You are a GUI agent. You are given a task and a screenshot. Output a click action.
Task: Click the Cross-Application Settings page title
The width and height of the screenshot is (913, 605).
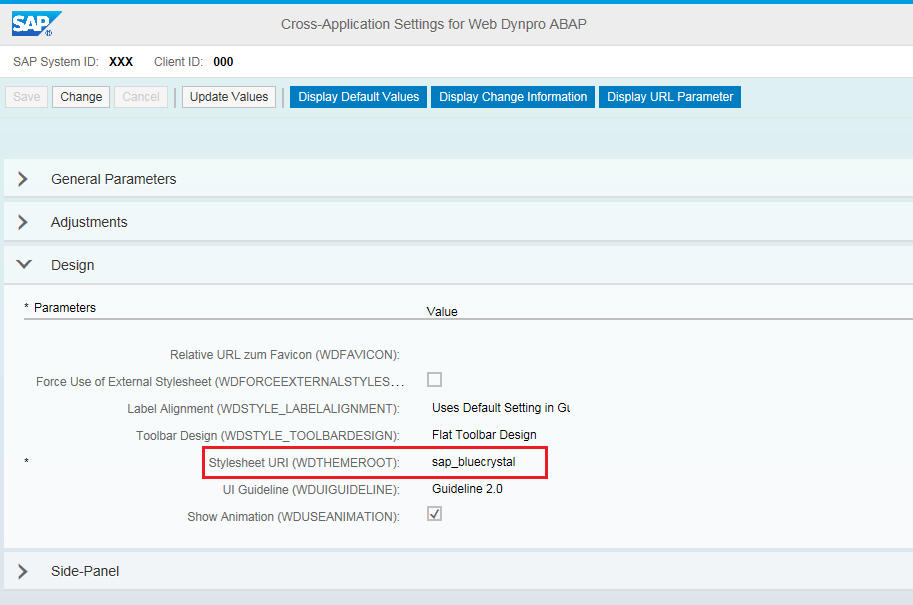pos(434,24)
